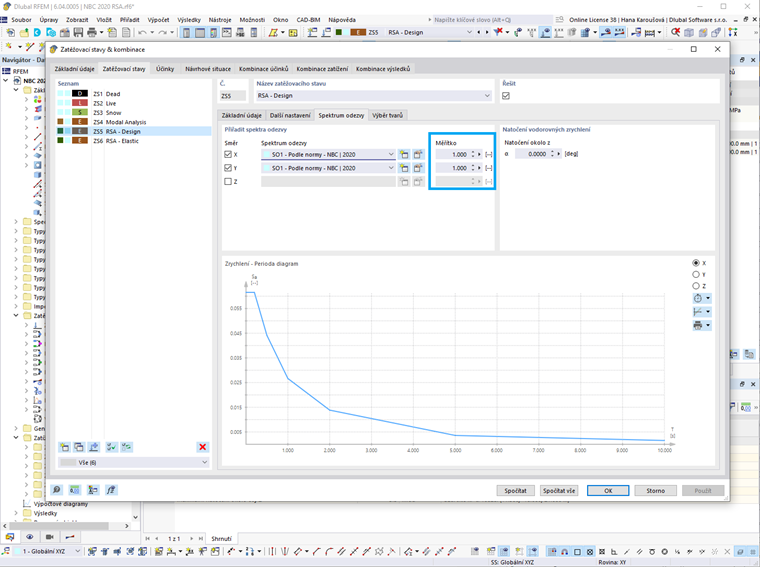Toggle the Řešit checkbox
Image resolution: width=760 pixels, height=567 pixels.
click(x=506, y=96)
